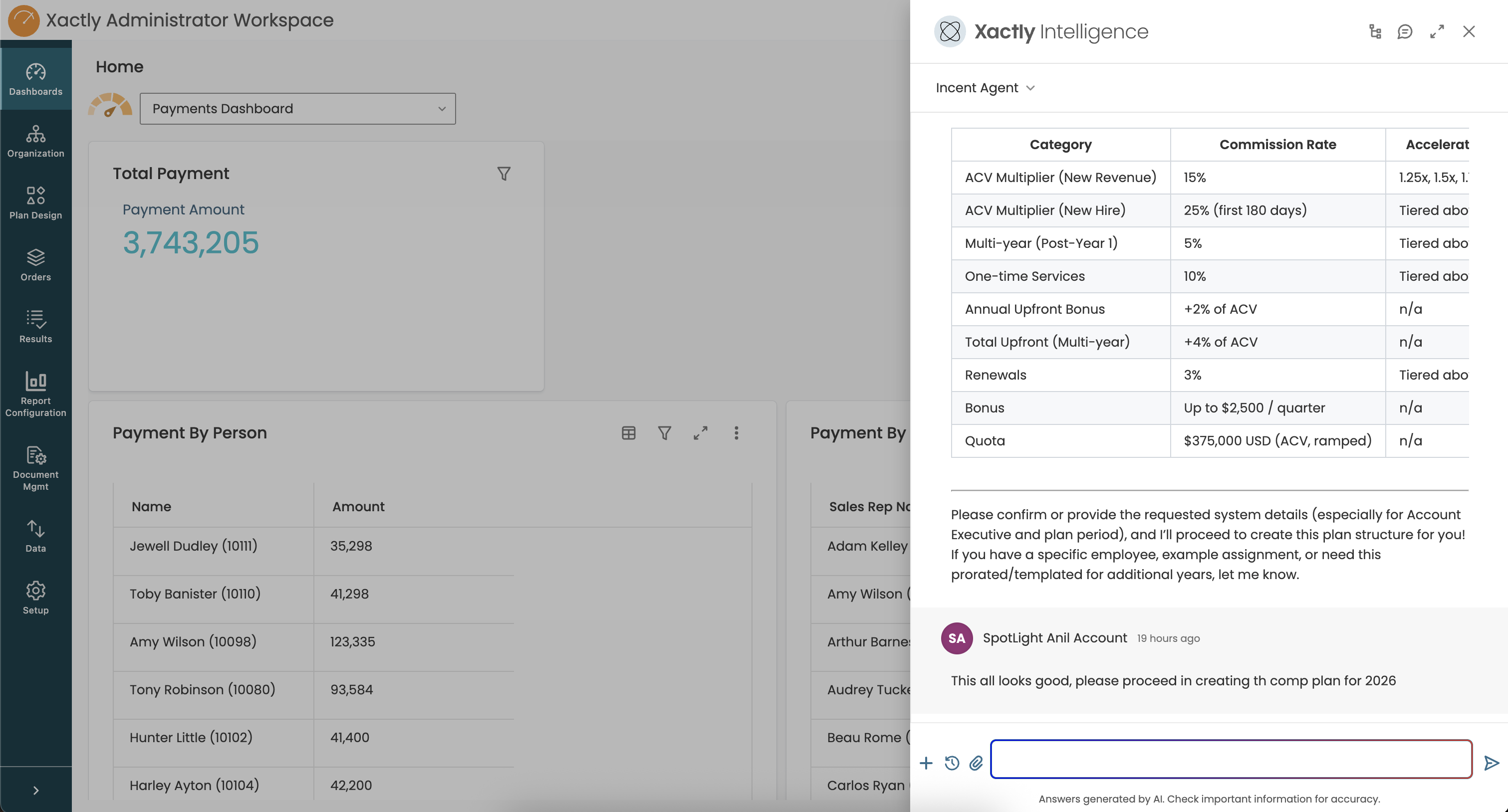The height and width of the screenshot is (812, 1508).
Task: Open the Payments Dashboard dropdown
Action: 297,109
